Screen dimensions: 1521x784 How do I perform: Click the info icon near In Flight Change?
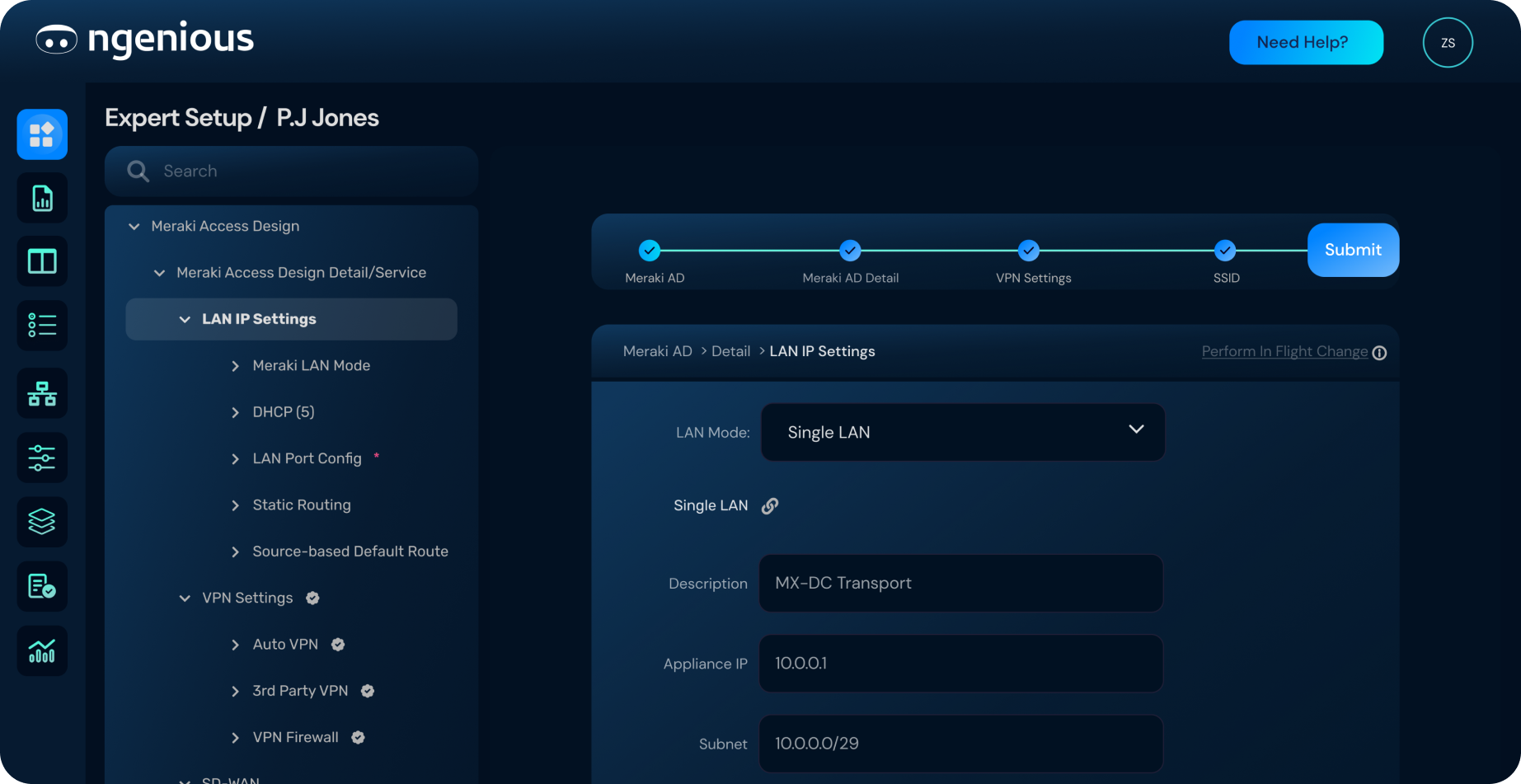pos(1379,353)
